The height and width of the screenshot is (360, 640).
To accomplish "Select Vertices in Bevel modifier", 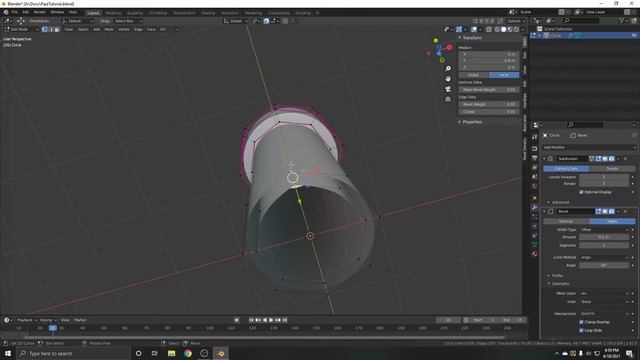I will click(x=566, y=221).
